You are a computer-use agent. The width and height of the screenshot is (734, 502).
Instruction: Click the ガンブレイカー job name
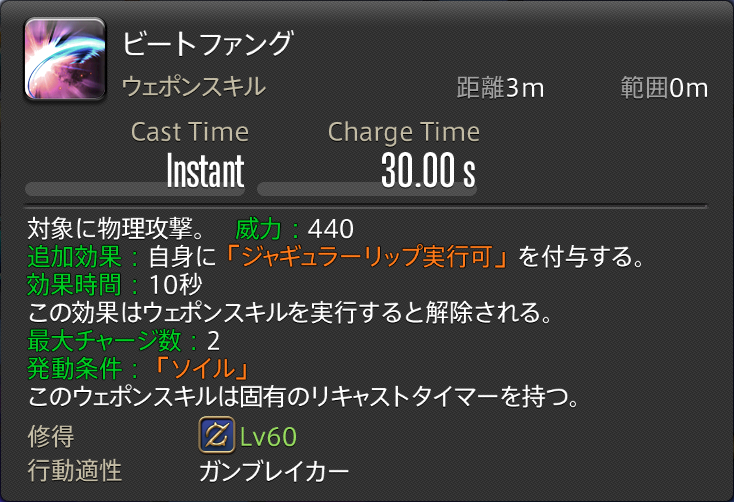click(274, 471)
